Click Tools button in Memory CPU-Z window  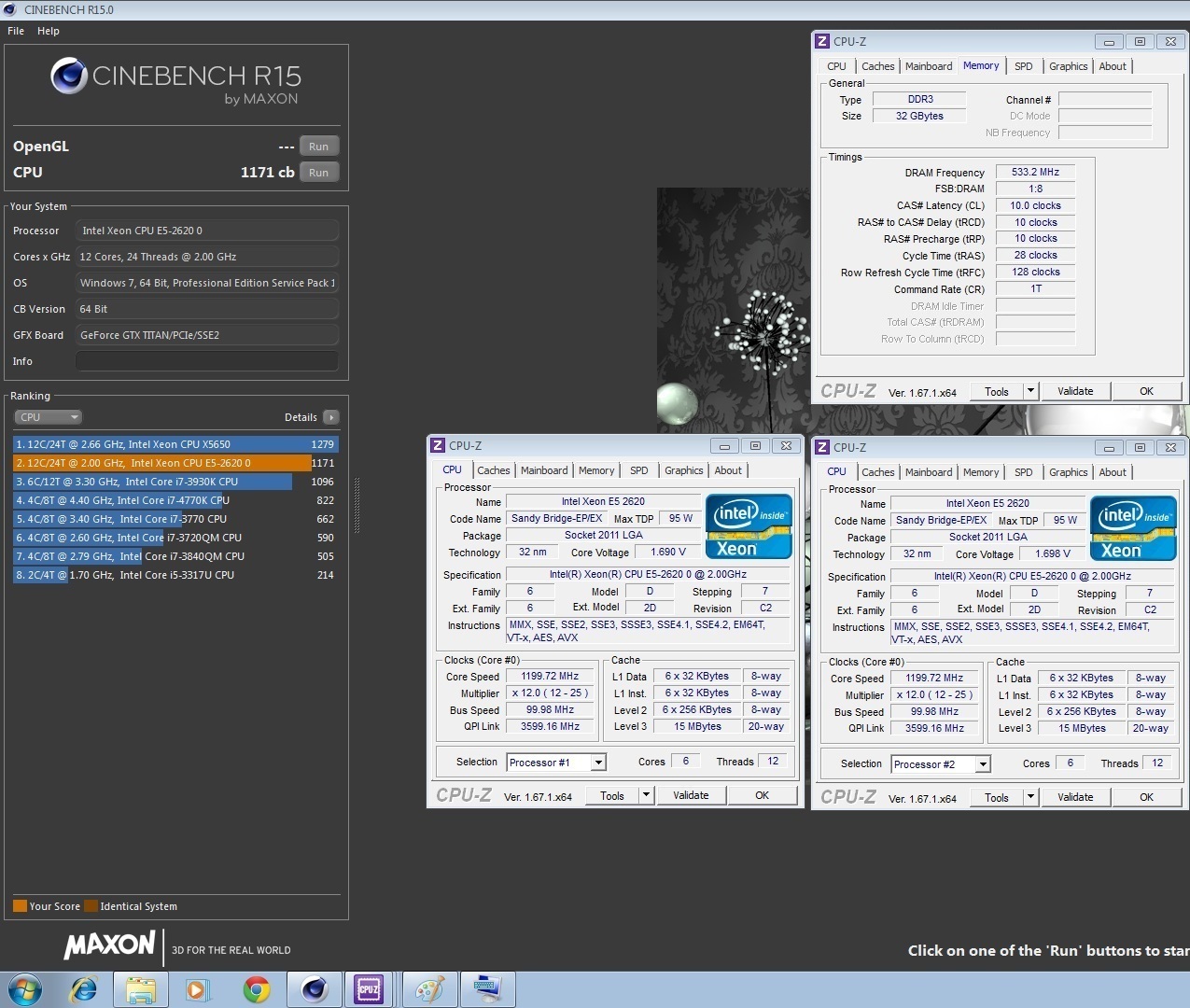pyautogui.click(x=997, y=391)
